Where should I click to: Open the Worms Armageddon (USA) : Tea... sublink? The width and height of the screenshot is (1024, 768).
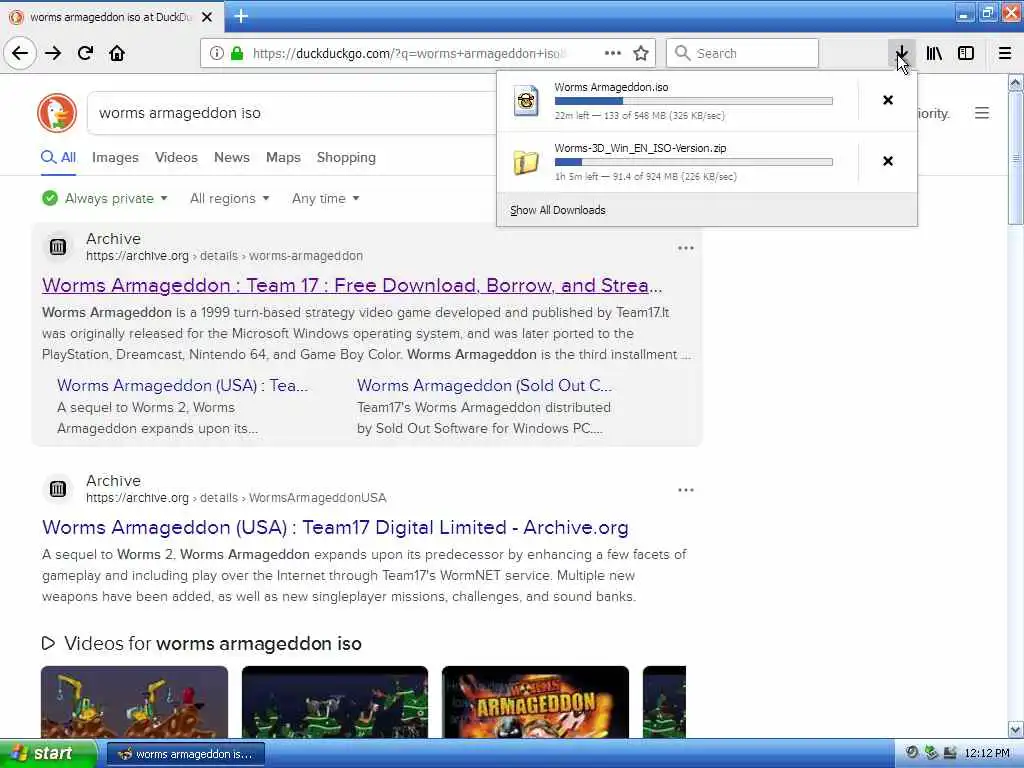(182, 385)
